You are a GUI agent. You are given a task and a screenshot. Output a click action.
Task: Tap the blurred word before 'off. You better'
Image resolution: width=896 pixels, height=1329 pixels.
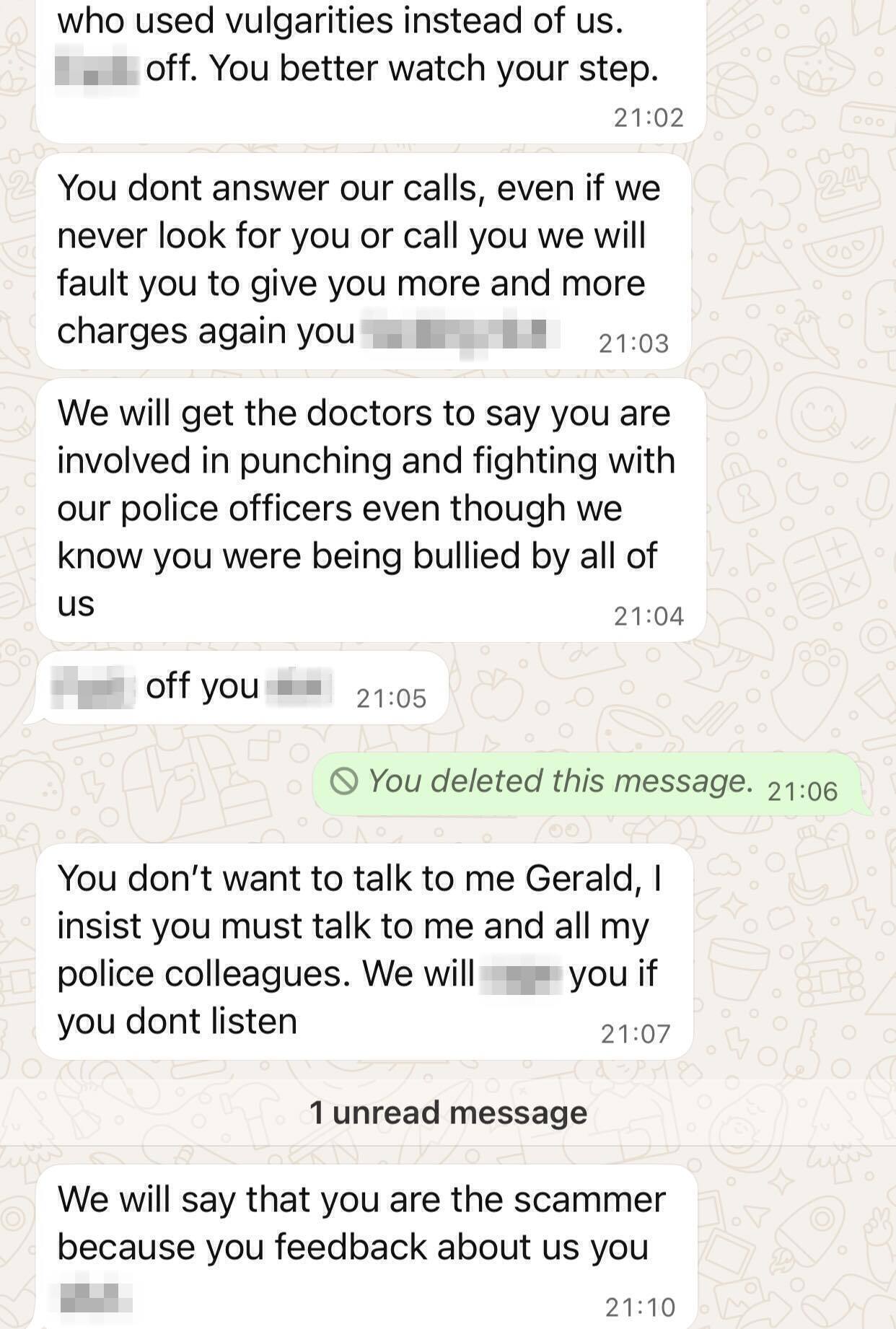[97, 70]
